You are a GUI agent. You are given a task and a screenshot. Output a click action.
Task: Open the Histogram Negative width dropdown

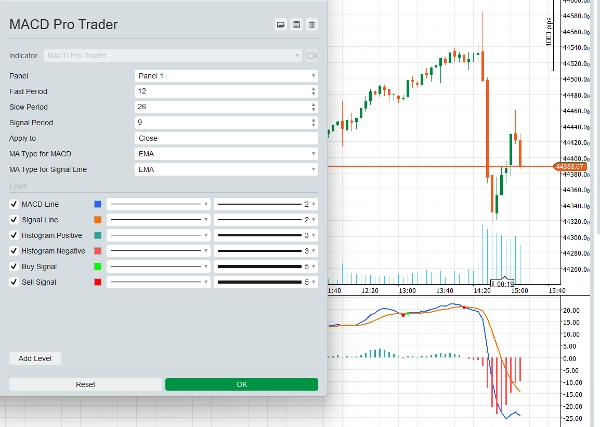[266, 251]
